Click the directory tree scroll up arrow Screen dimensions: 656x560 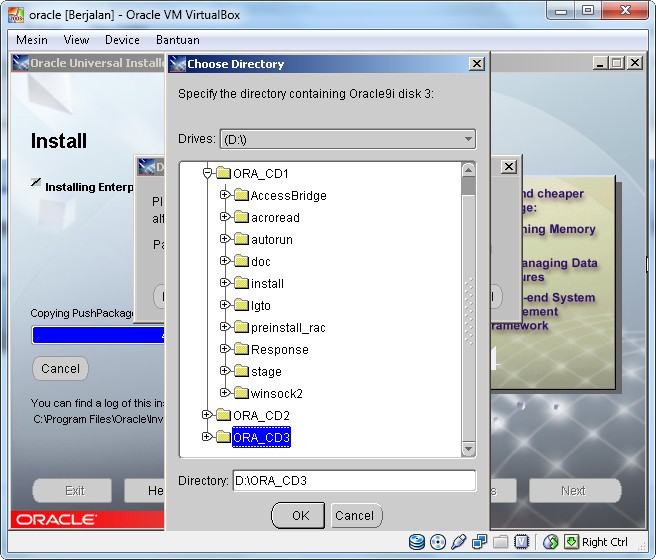click(469, 170)
